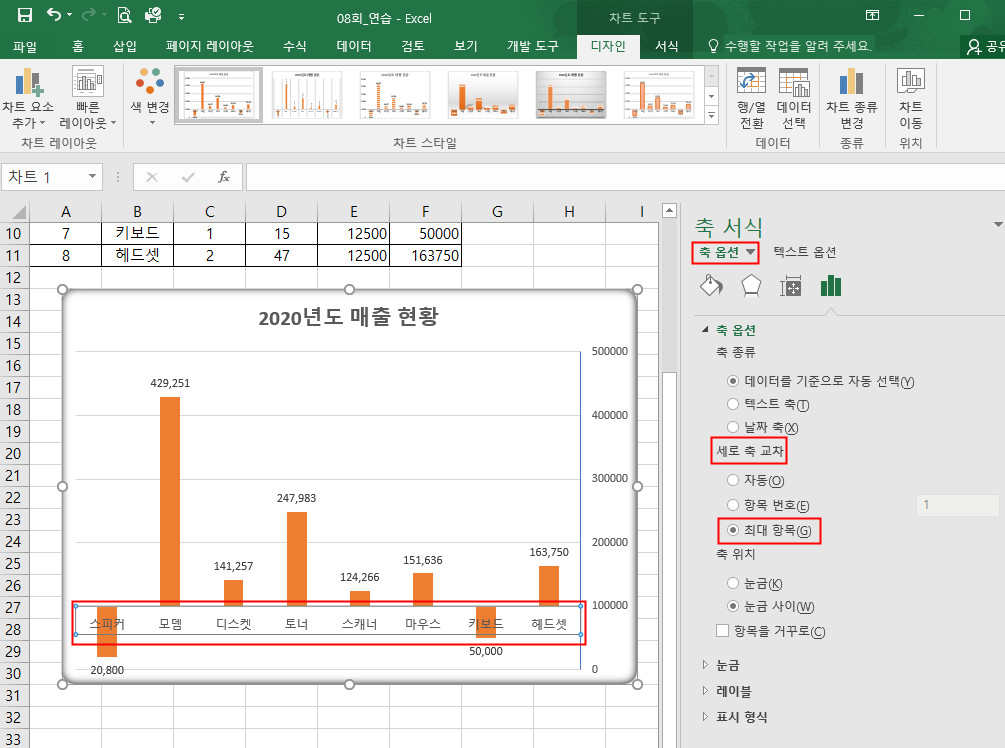This screenshot has height=748, width=1005.
Task: Customize Quick Access Toolbar dropdown
Action: pyautogui.click(x=181, y=17)
